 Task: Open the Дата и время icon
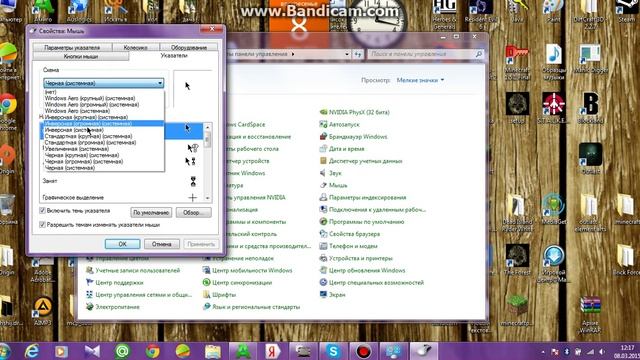[x=323, y=149]
